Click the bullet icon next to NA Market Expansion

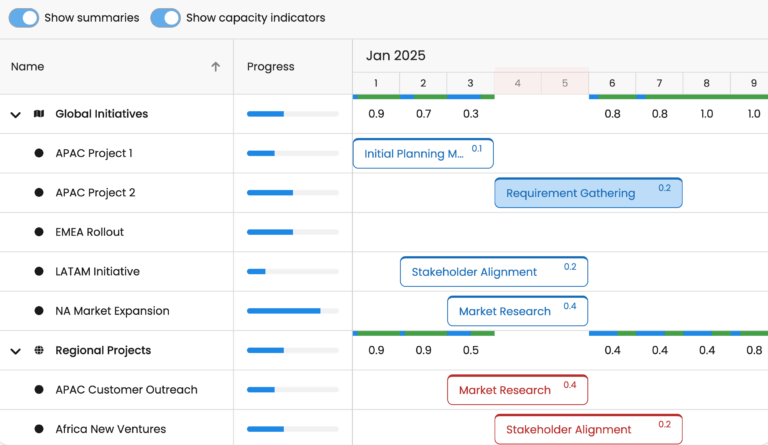(x=39, y=311)
